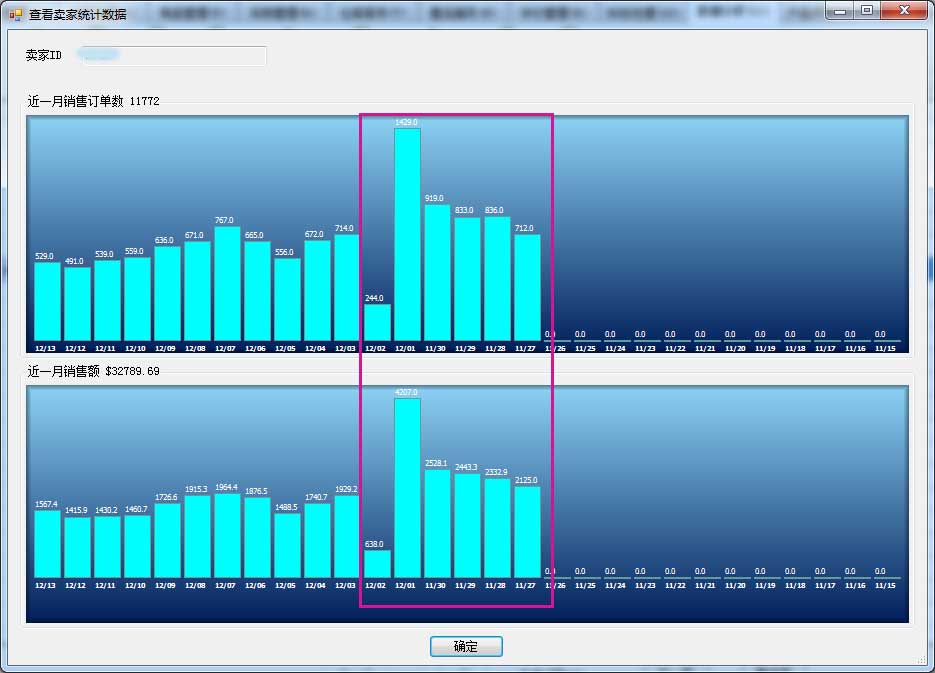The height and width of the screenshot is (673, 935).
Task: Minimize the seller statistics window
Action: pos(840,11)
